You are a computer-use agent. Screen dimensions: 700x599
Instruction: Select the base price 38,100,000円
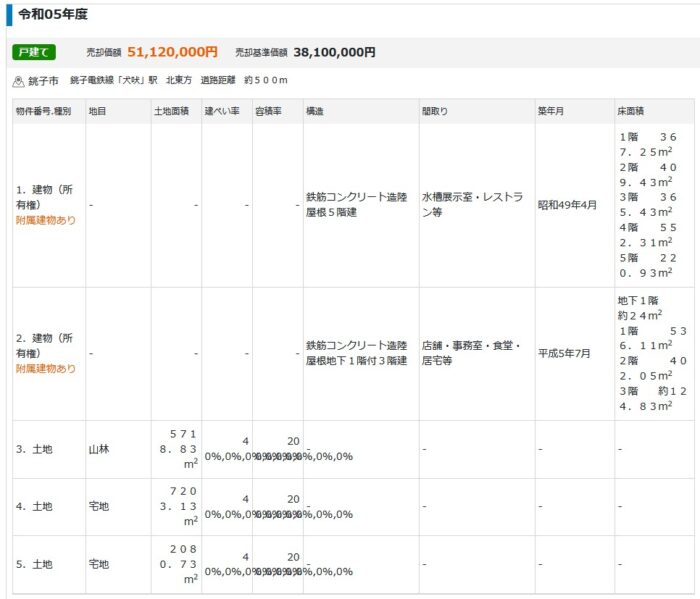[334, 52]
